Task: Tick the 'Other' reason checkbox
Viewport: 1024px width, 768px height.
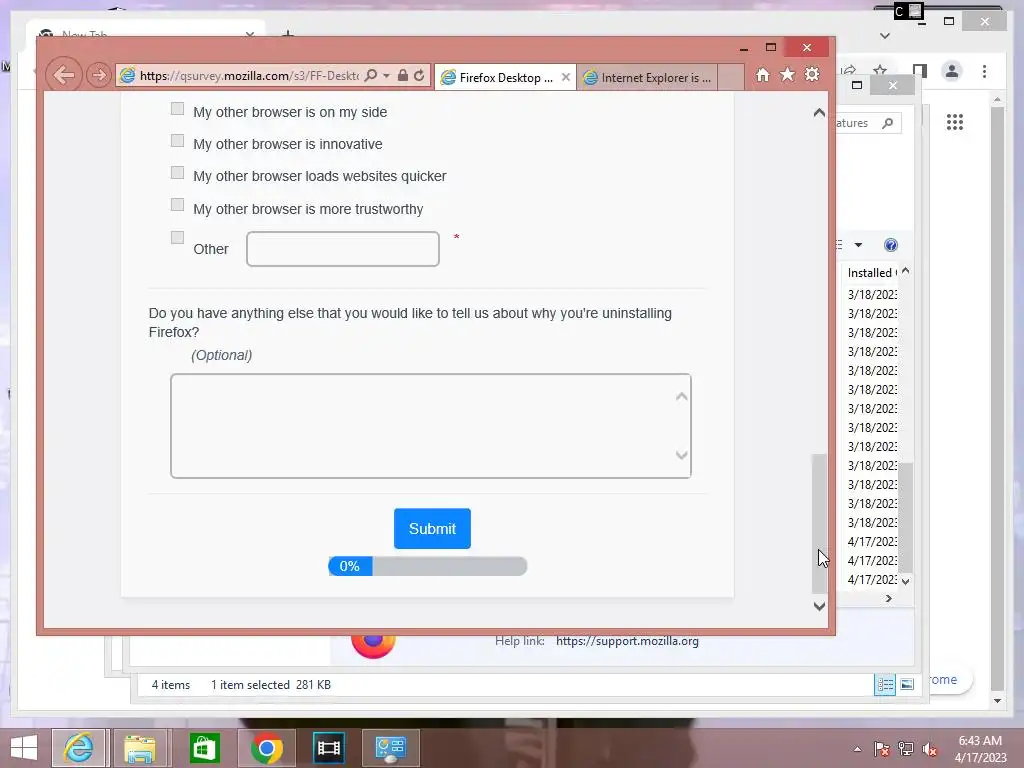Action: 177,237
